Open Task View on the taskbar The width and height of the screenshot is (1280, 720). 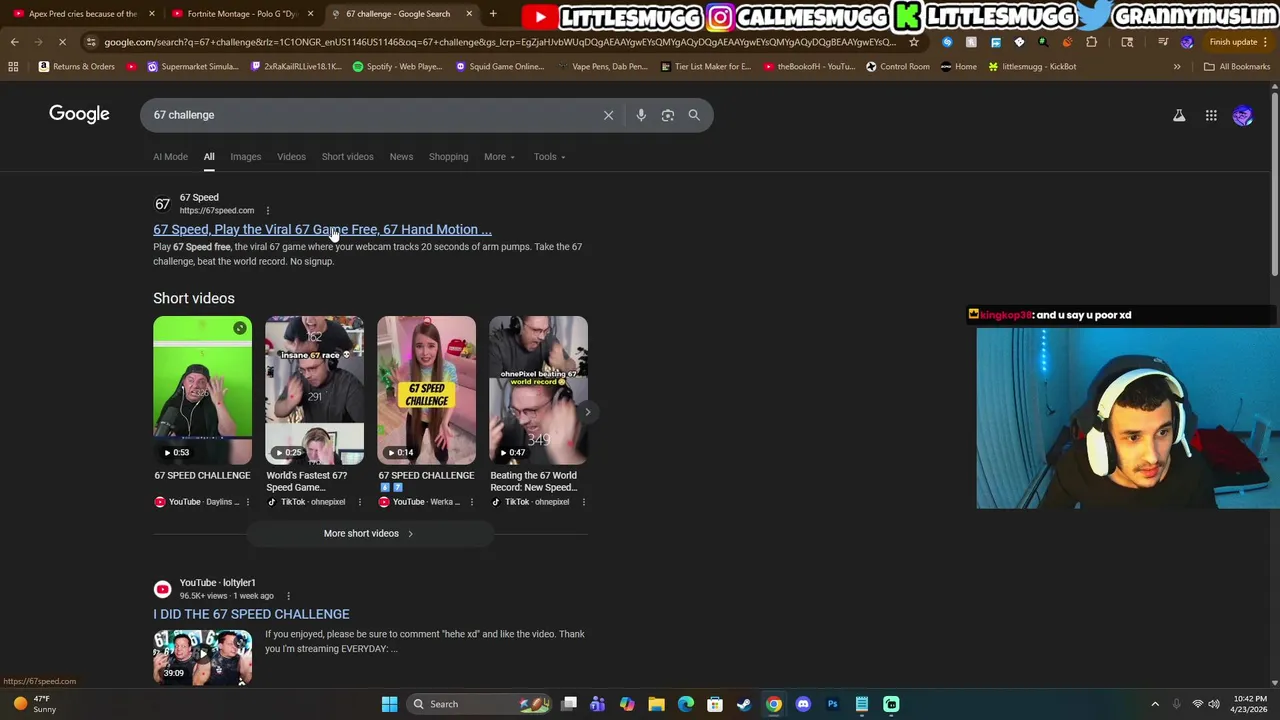click(568, 704)
